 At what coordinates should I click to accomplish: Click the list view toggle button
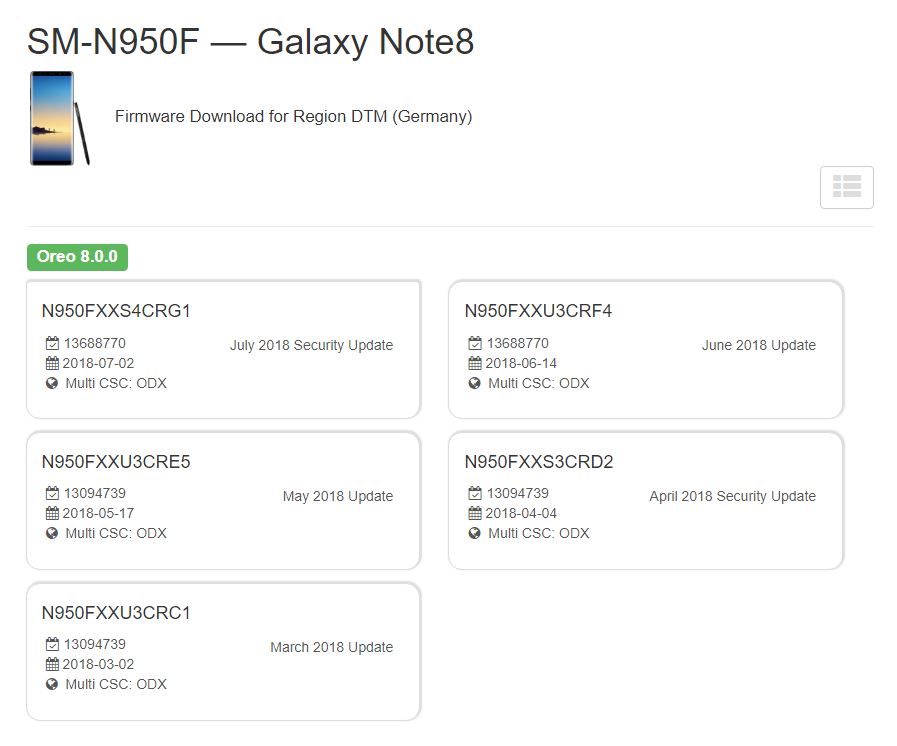(846, 187)
